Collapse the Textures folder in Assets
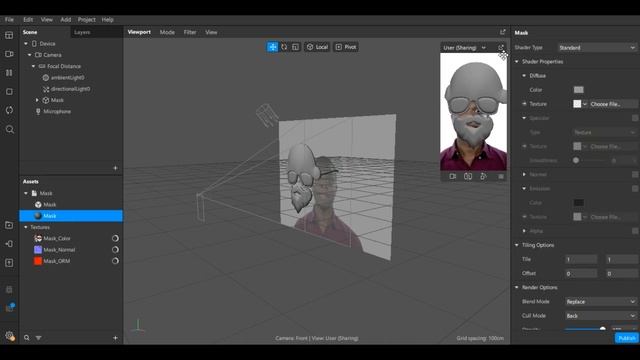 point(26,227)
